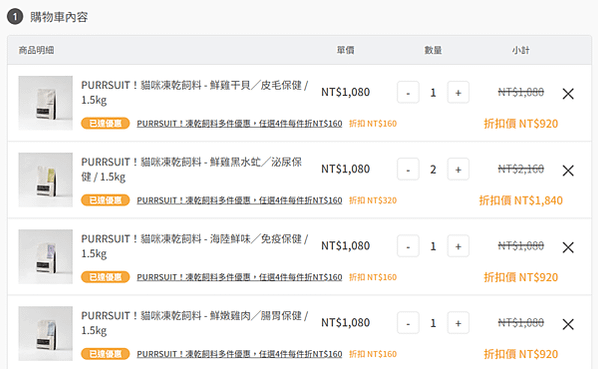Open promotion link under 鮮雞干貝 item
This screenshot has height=369, width=598.
click(x=240, y=124)
